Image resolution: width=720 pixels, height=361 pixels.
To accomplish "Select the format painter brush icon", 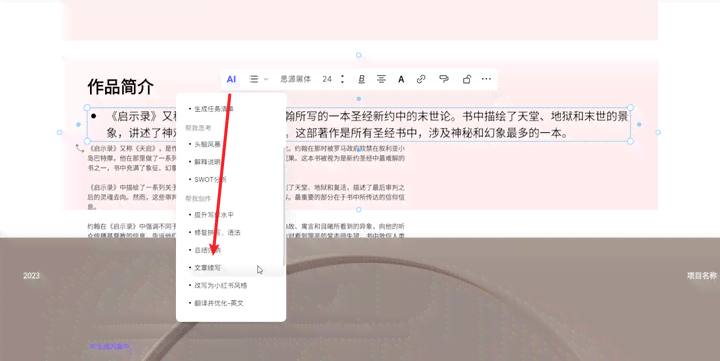I will click(444, 79).
